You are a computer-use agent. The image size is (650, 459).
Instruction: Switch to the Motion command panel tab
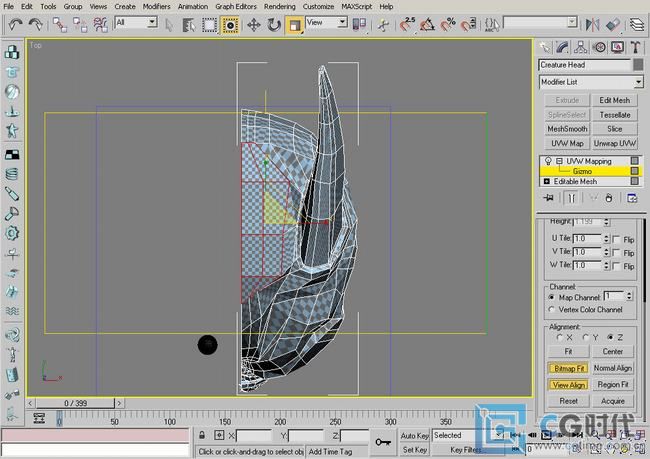click(599, 47)
